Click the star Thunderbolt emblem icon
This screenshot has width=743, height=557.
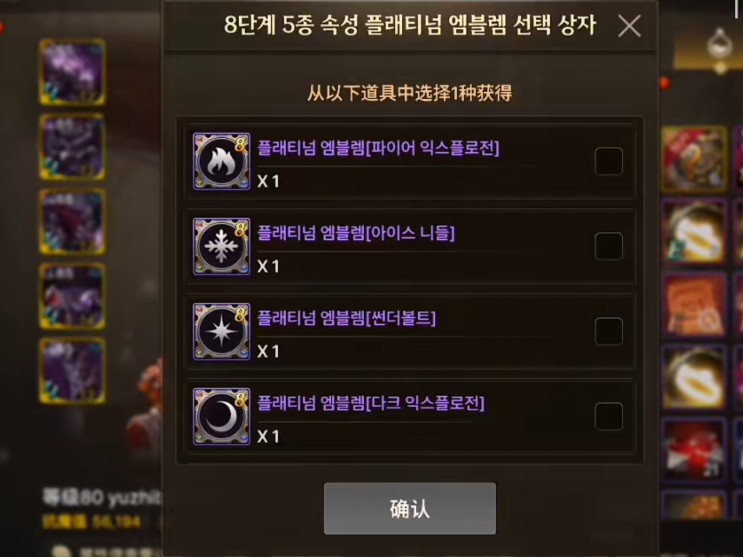[221, 331]
